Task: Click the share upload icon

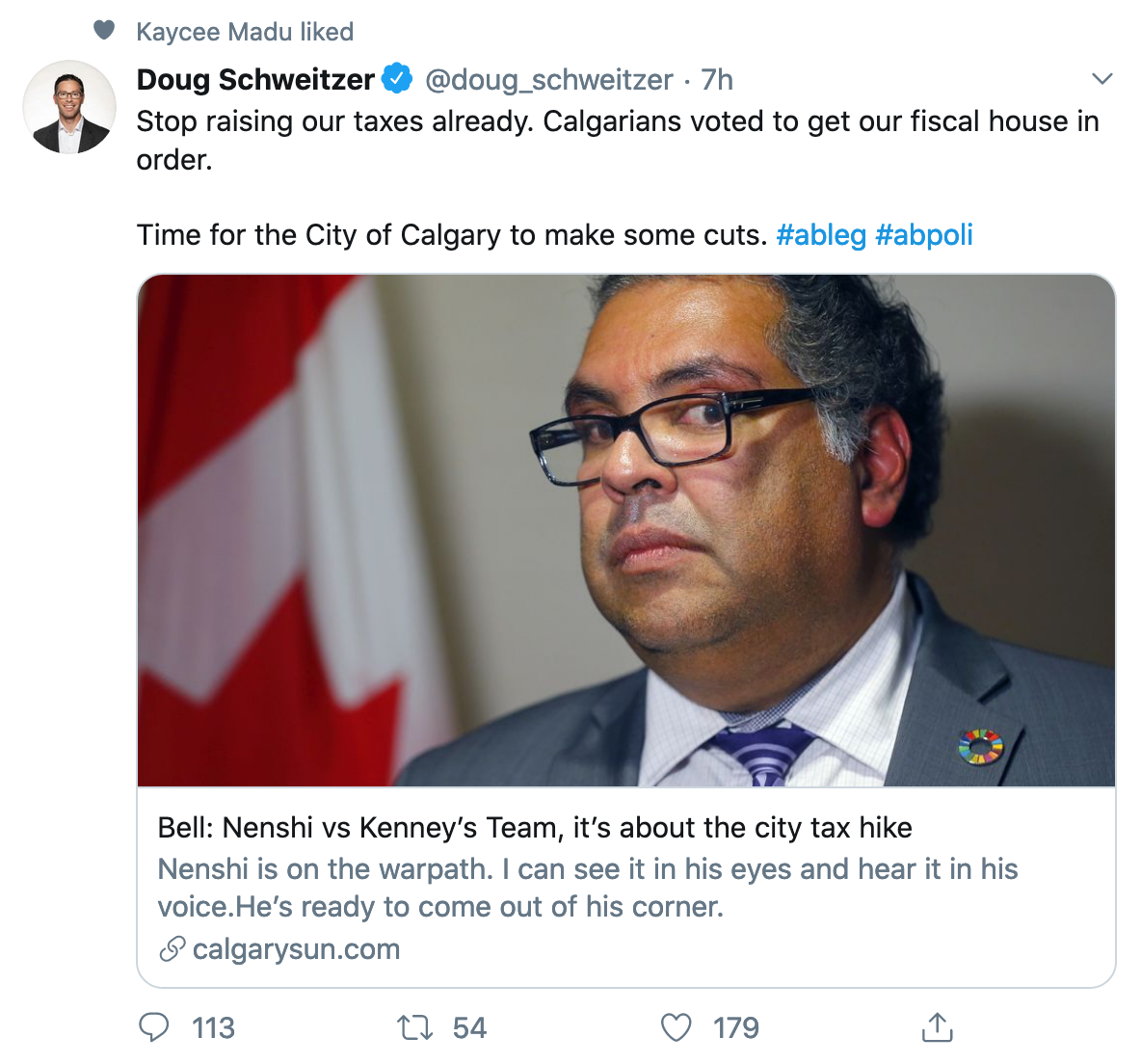Action: pos(937,1027)
